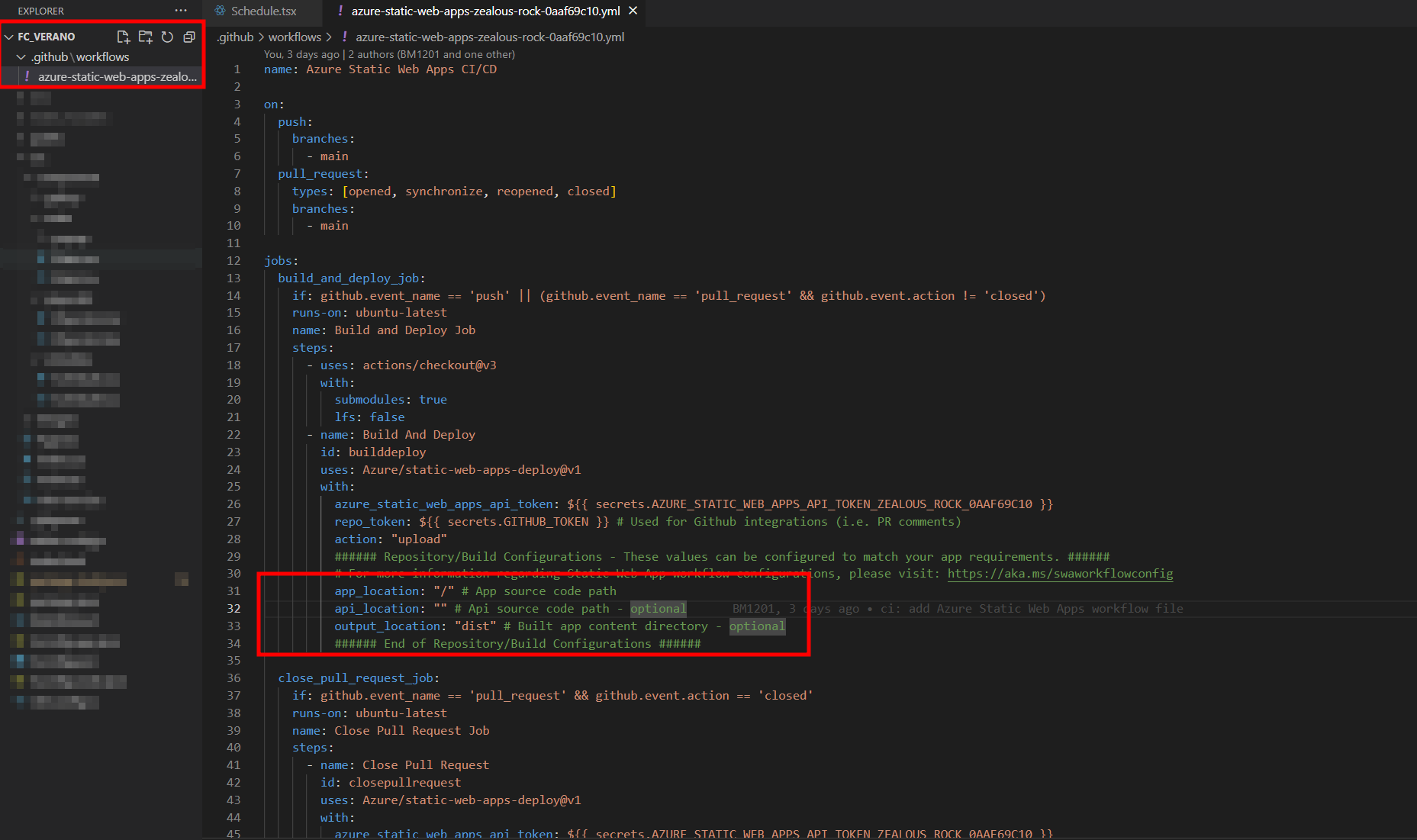Create a new file in FC_VERANO
Viewport: 1417px width, 840px height.
(123, 37)
